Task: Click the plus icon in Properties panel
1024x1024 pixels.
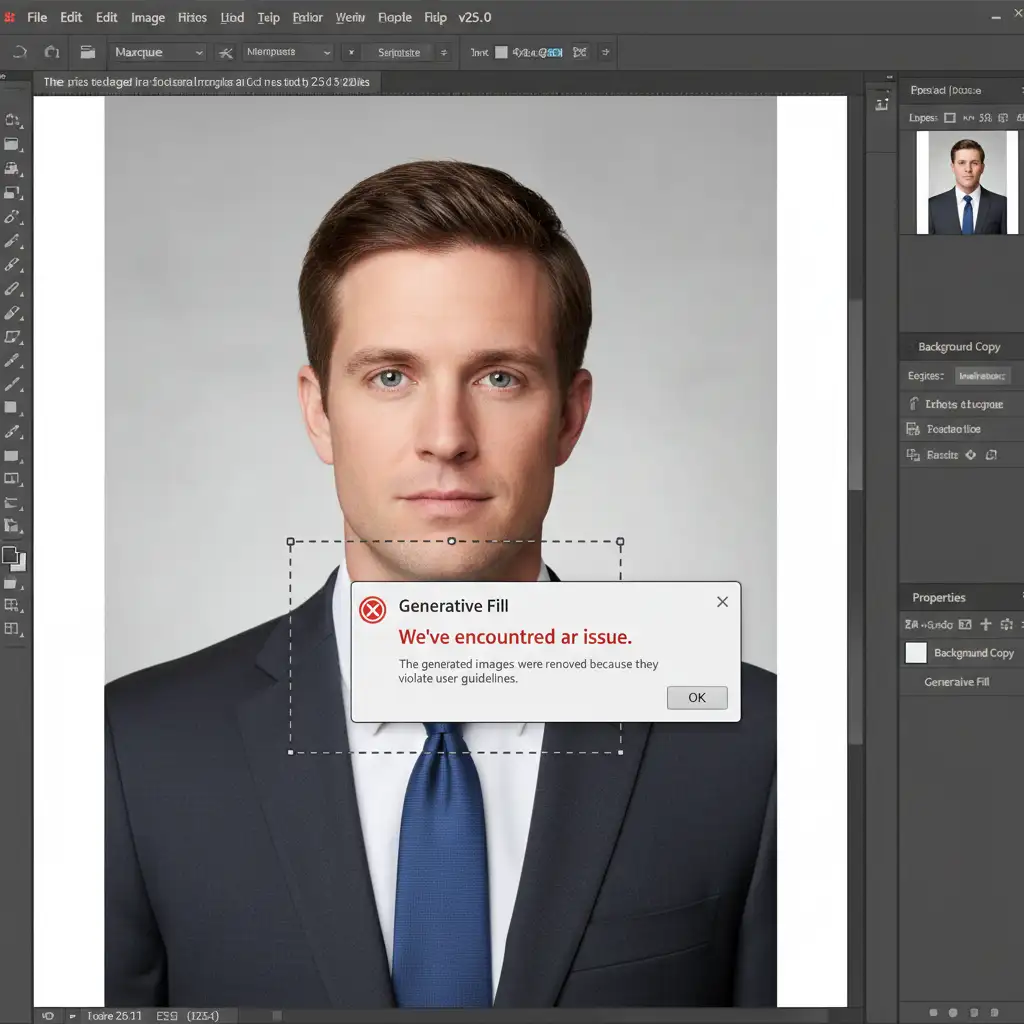Action: [x=985, y=624]
